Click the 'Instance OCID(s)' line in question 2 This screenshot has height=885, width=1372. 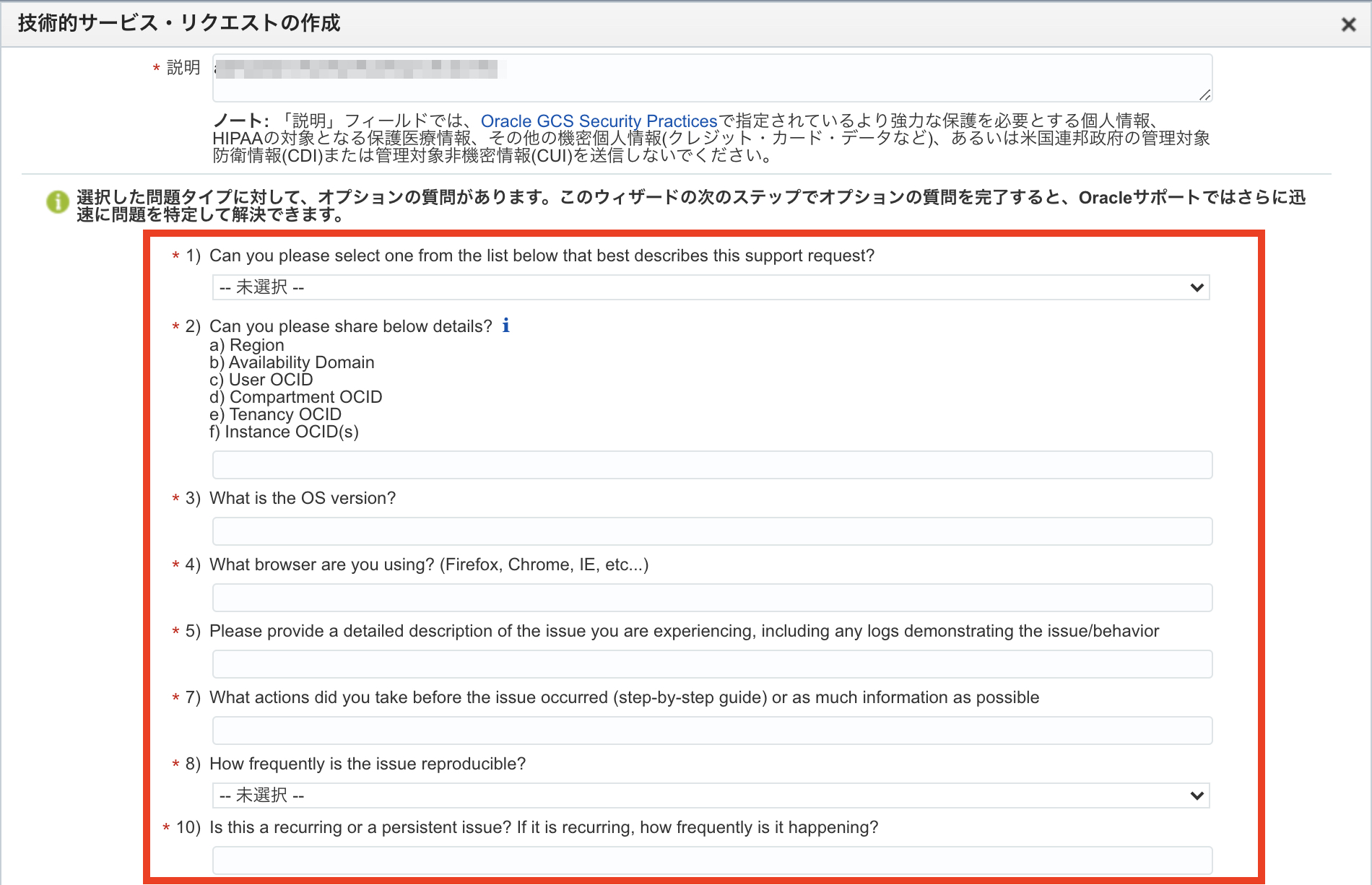284,432
